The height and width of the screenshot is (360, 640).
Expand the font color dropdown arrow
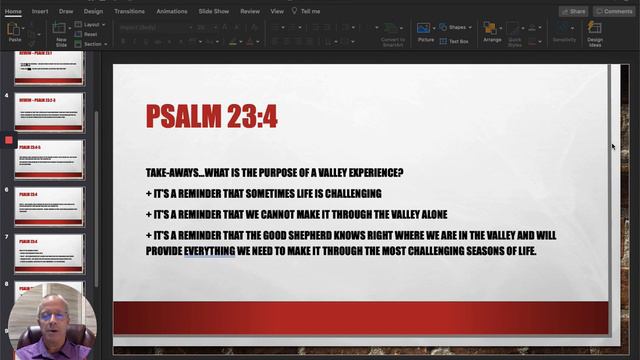258,42
